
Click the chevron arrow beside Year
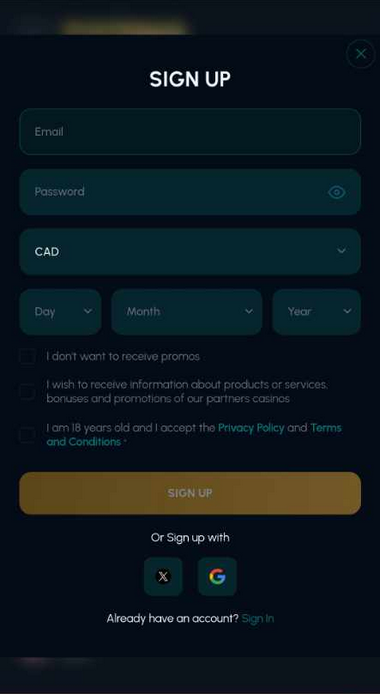[348, 311]
